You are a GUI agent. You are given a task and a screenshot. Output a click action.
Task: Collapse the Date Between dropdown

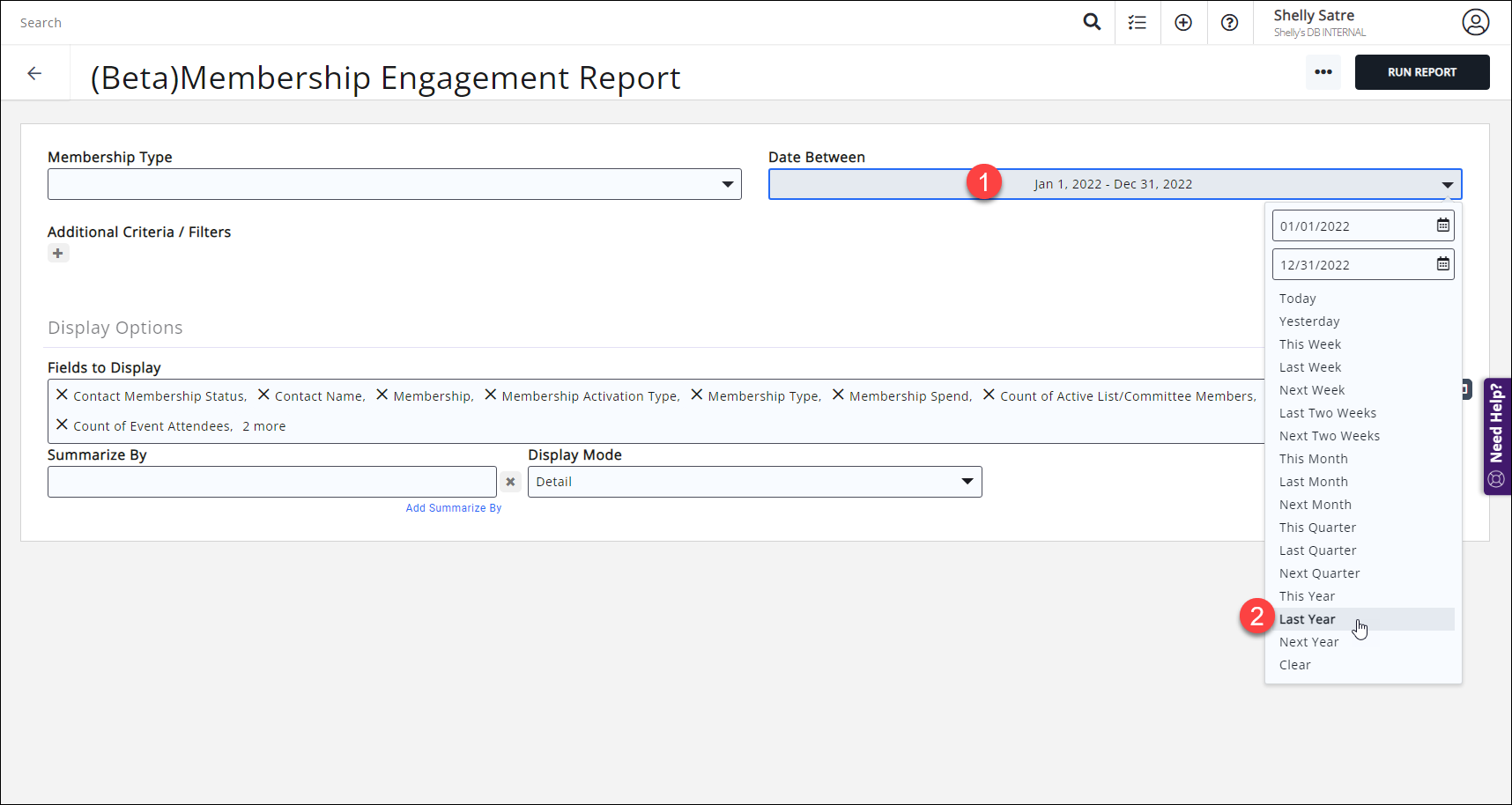[1446, 184]
